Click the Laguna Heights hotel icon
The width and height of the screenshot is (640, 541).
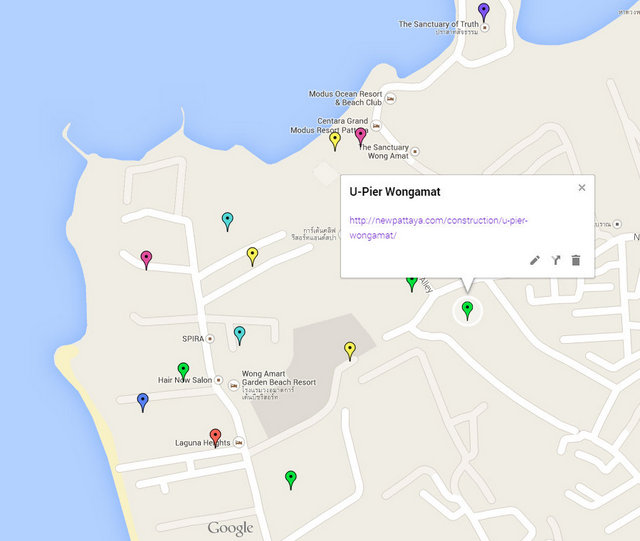click(x=239, y=442)
